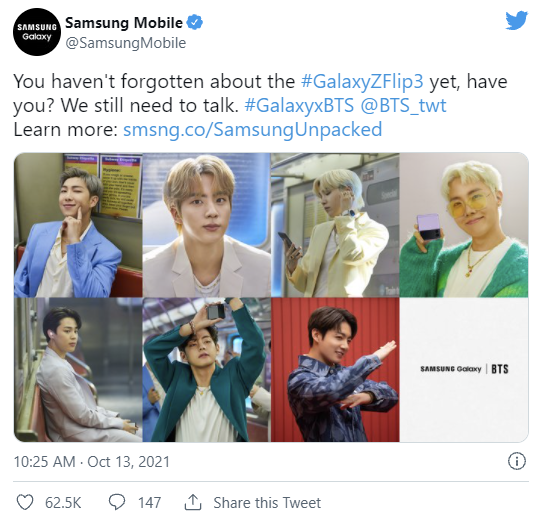Click the 62.5K likes count
The image size is (537, 516).
(63, 503)
